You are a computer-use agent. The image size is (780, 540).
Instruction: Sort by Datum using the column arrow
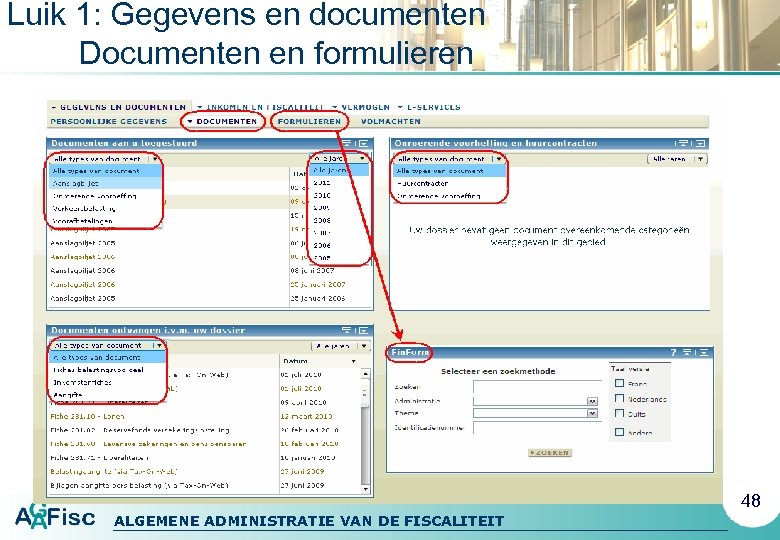click(x=354, y=361)
